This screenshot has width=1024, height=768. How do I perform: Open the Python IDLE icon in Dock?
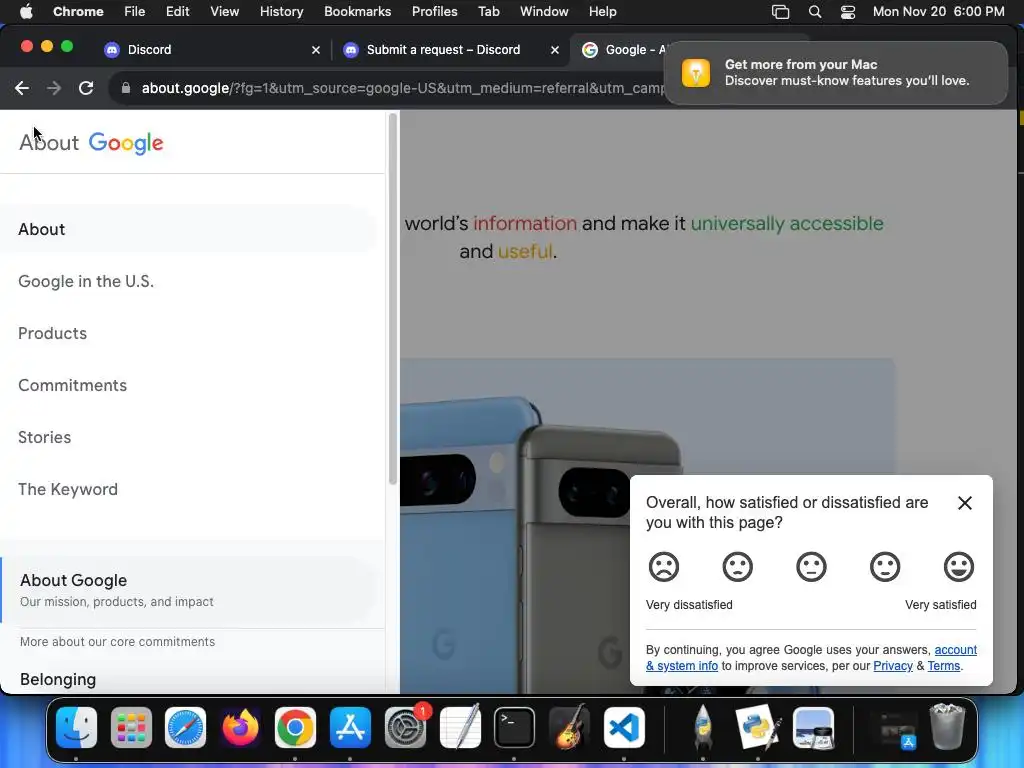758,728
